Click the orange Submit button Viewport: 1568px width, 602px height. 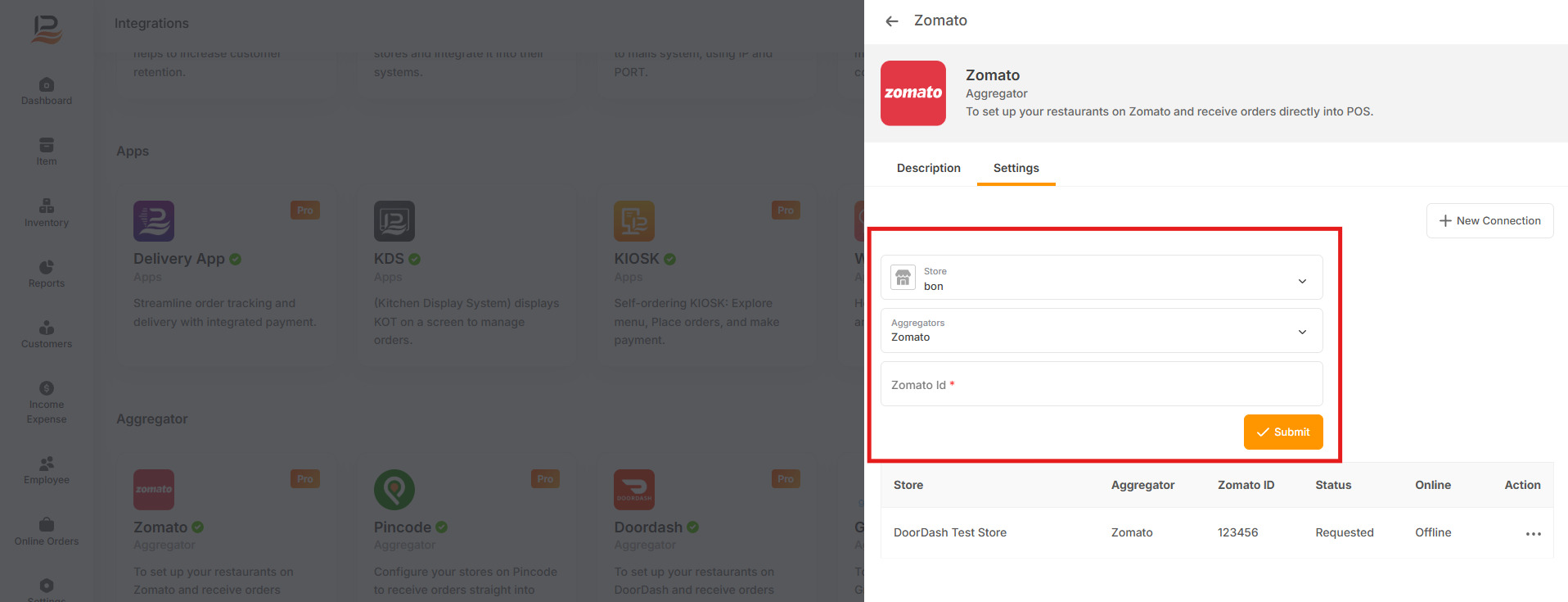coord(1283,432)
